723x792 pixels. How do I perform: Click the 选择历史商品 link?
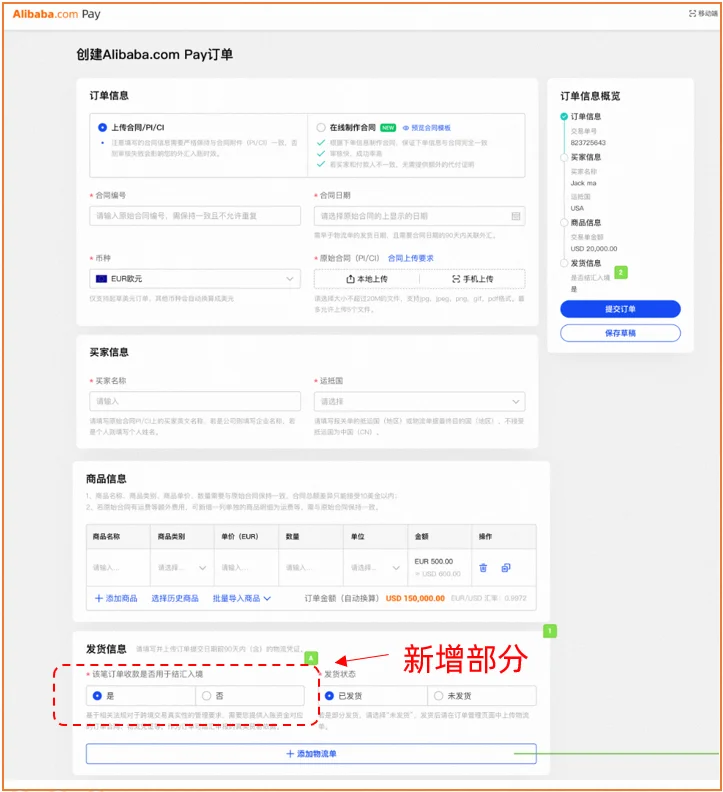click(x=175, y=598)
